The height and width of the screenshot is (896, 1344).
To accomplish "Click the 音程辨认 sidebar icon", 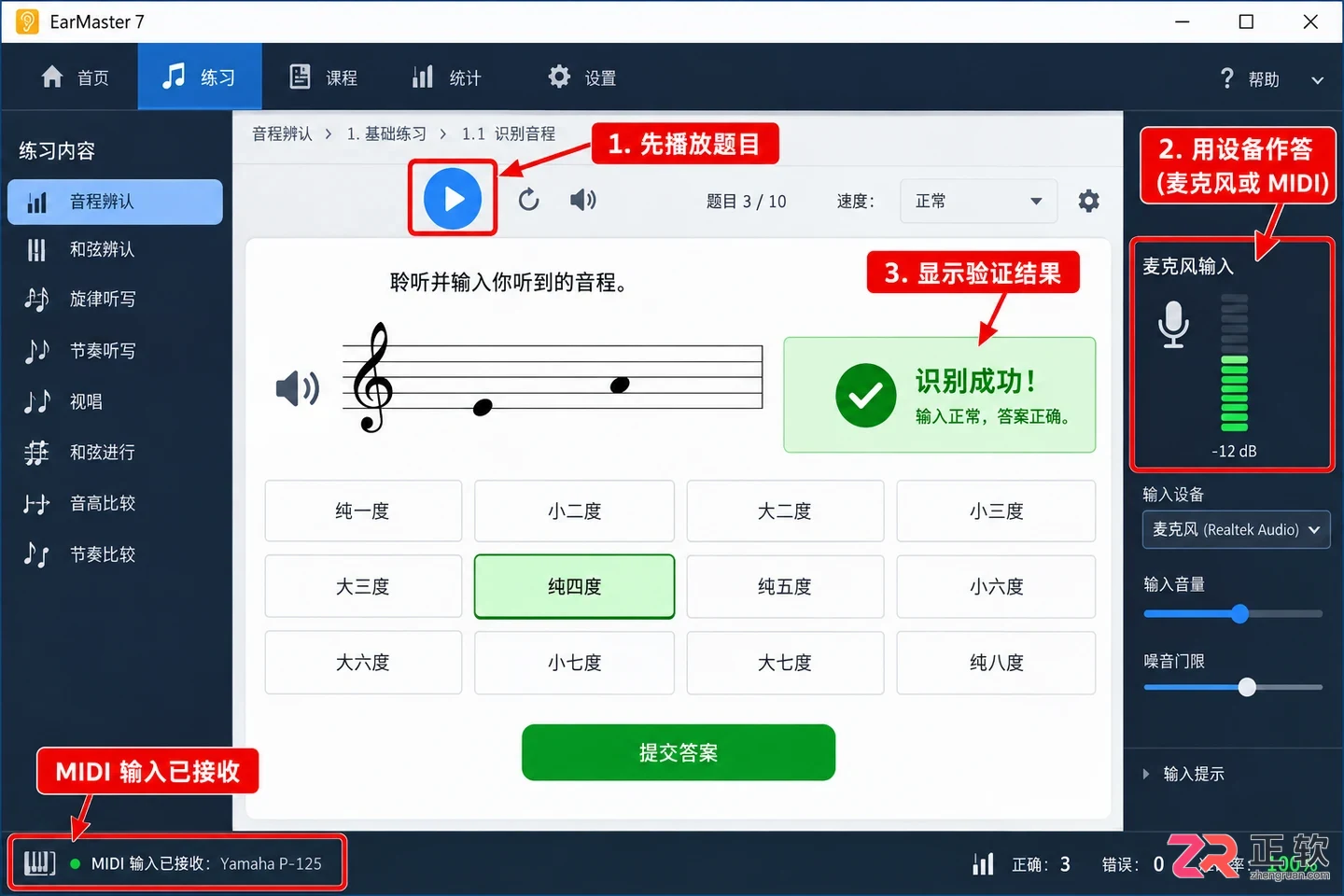I will (37, 202).
